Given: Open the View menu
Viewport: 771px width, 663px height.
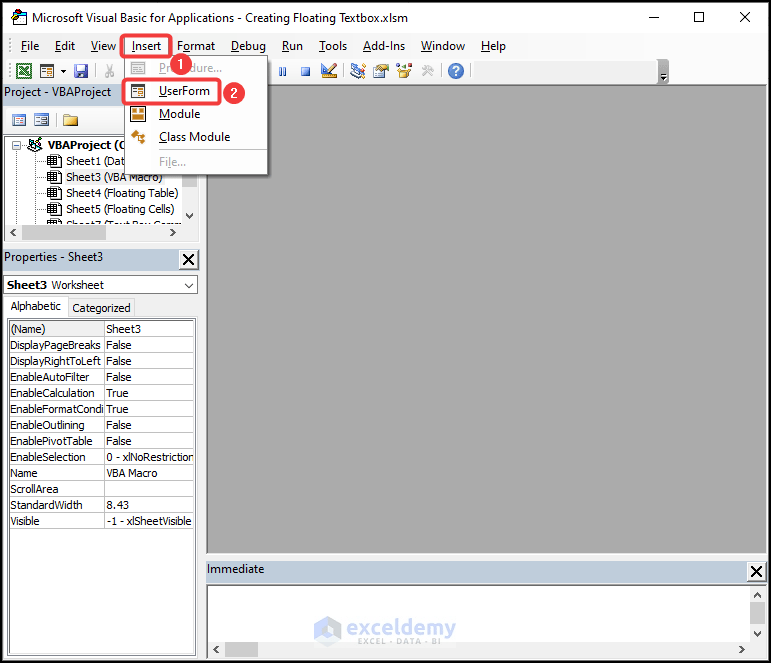Looking at the screenshot, I should tap(103, 46).
